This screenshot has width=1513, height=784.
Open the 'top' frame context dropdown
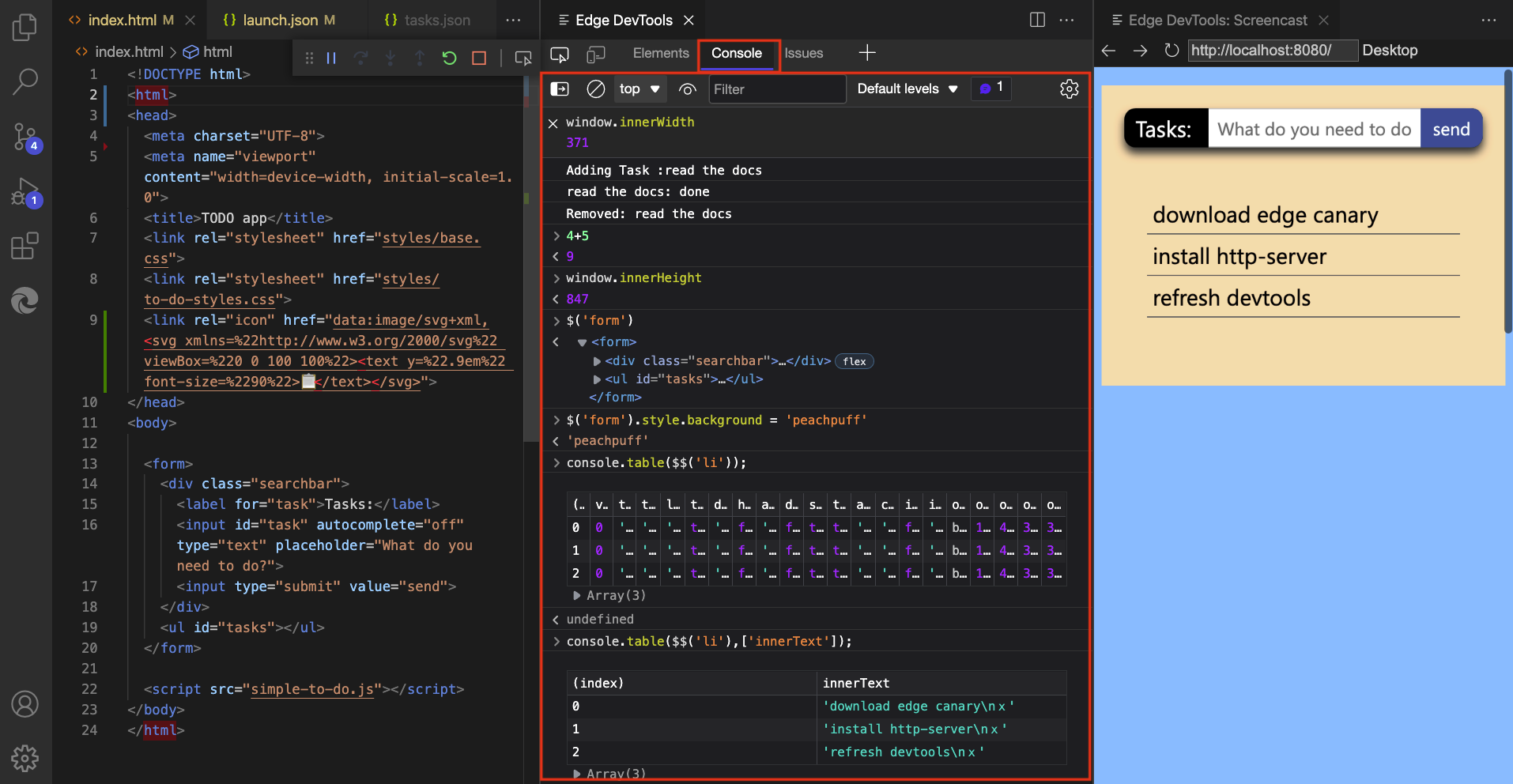coord(639,89)
